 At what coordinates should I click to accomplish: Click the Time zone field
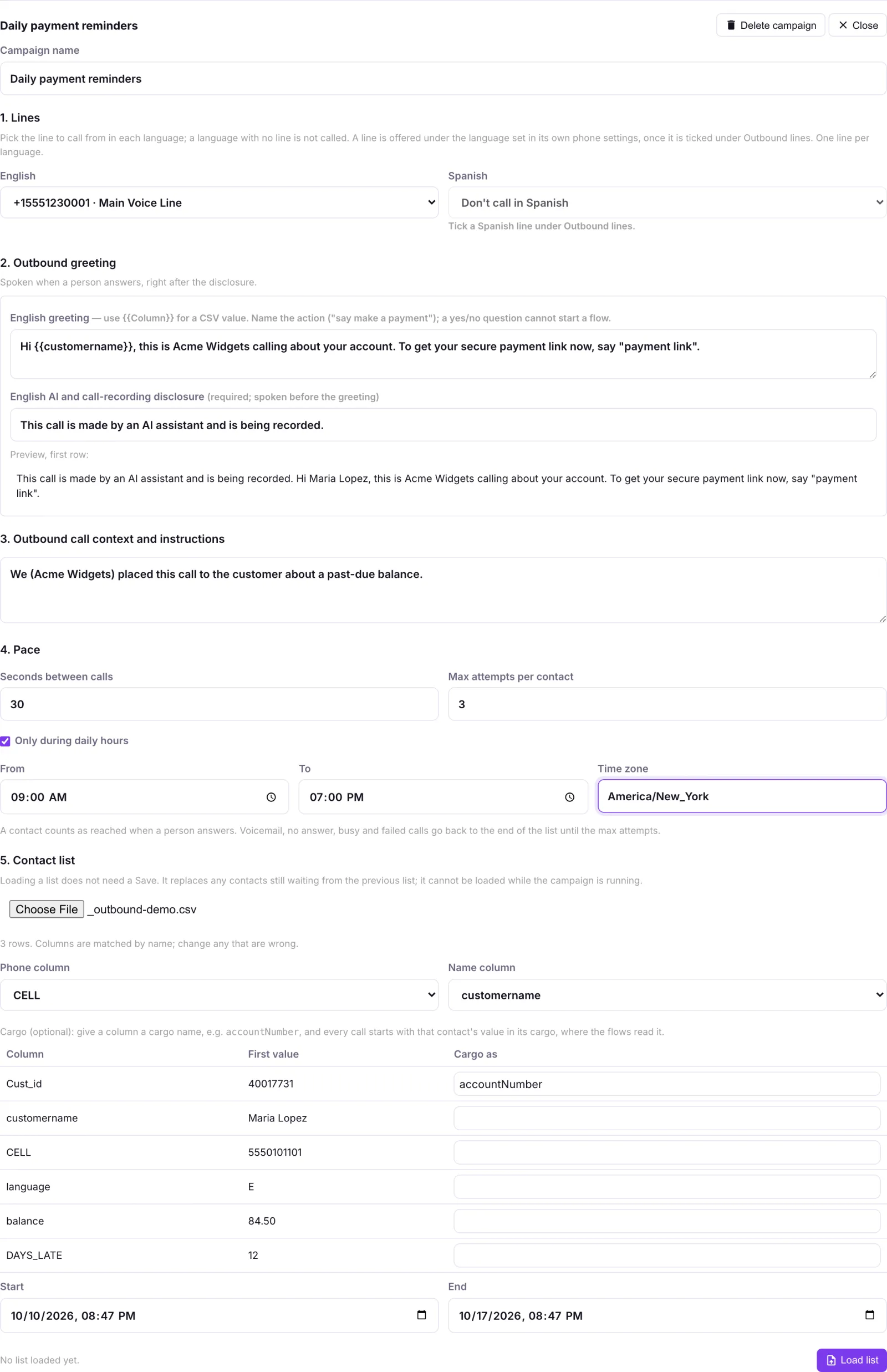click(742, 796)
